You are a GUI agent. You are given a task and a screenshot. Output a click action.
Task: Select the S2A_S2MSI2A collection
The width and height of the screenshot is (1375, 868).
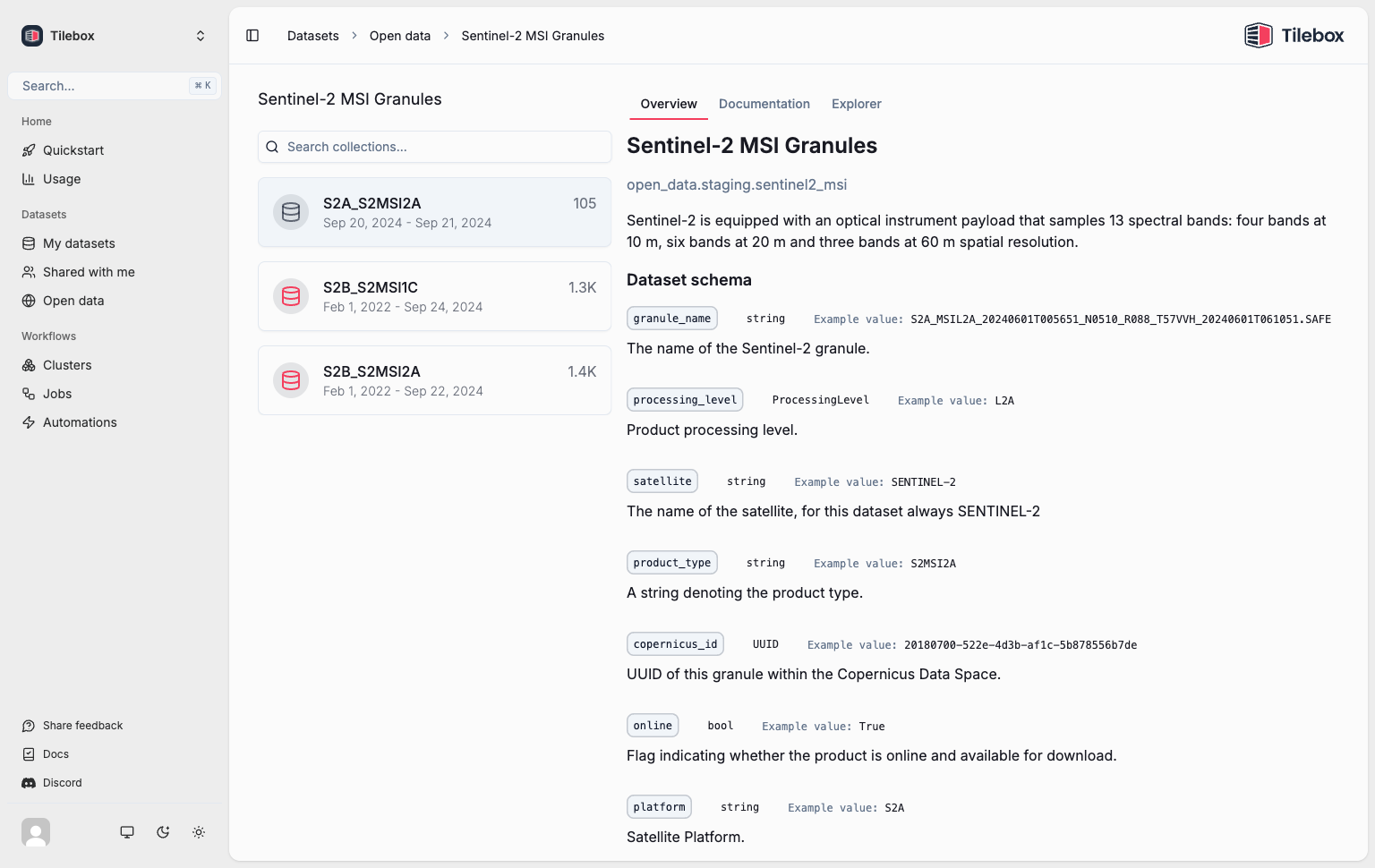click(435, 212)
